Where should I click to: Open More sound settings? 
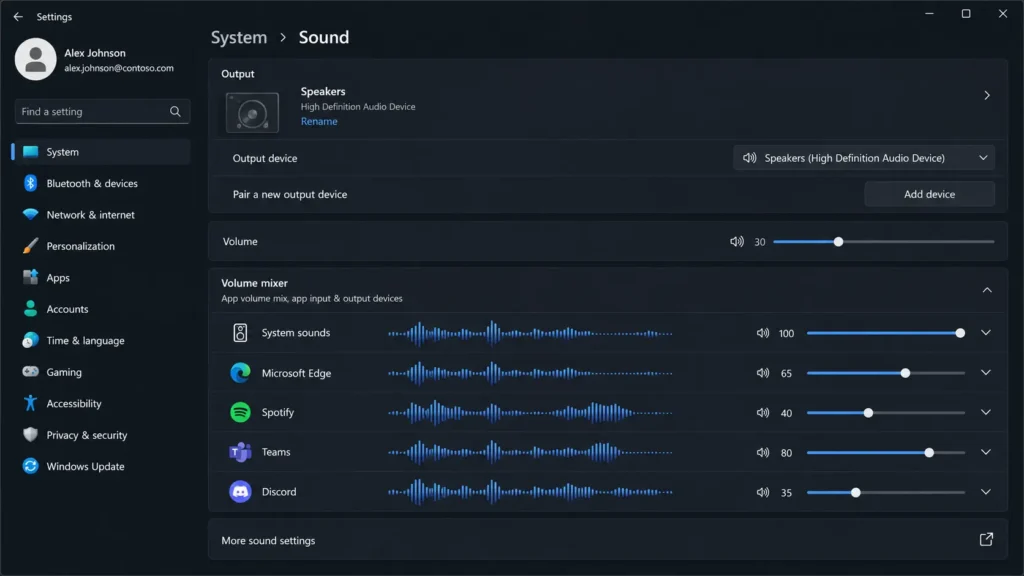608,540
